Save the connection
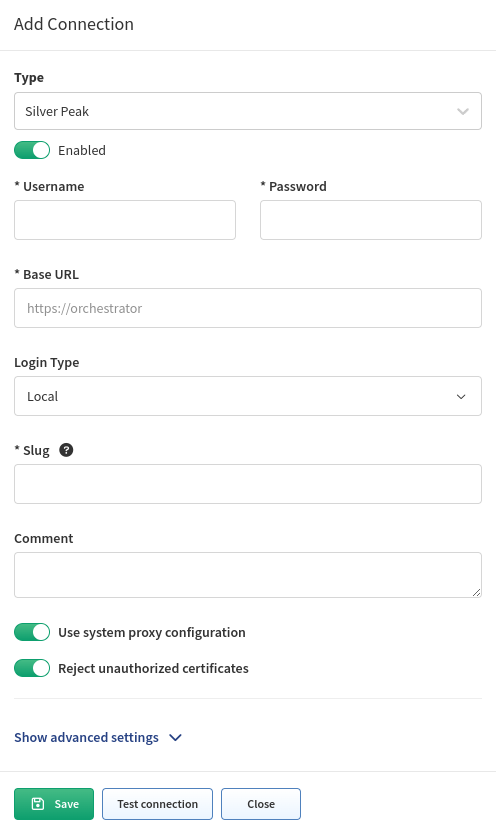 pyautogui.click(x=54, y=804)
